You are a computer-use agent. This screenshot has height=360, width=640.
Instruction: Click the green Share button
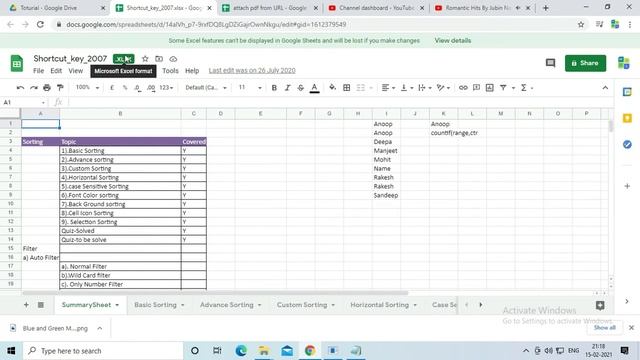pyautogui.click(x=585, y=63)
